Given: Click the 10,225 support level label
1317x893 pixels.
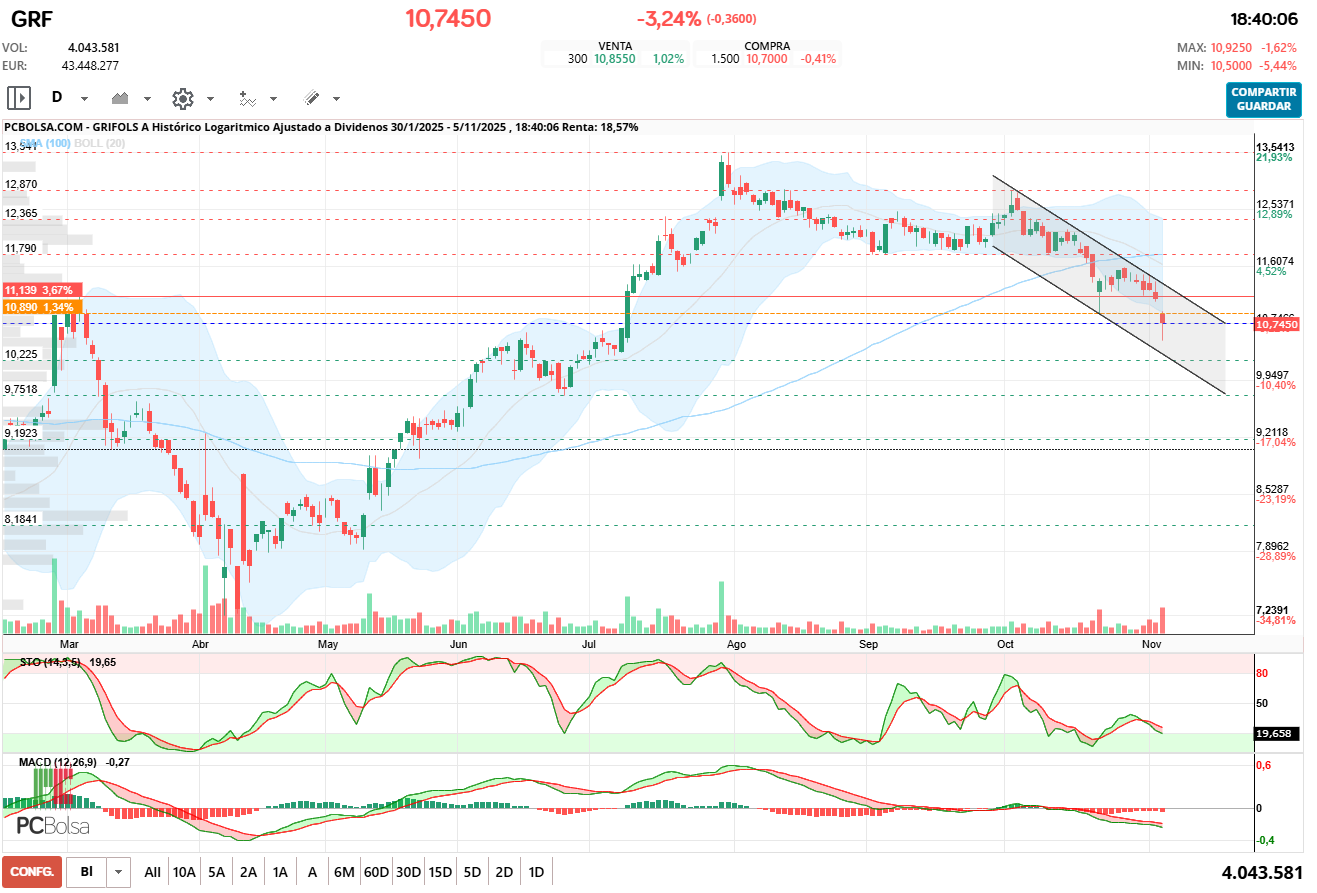Looking at the screenshot, I should tap(21, 354).
